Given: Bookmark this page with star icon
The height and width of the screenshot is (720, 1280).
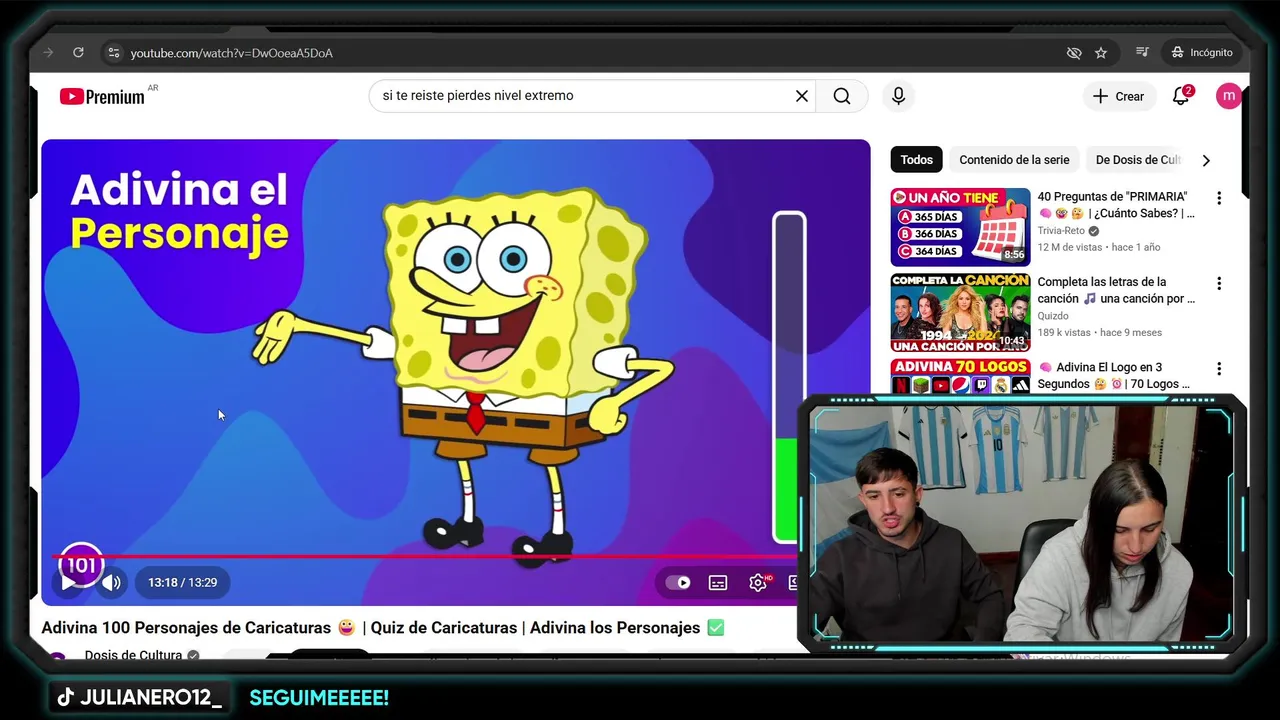Looking at the screenshot, I should [x=1101, y=52].
